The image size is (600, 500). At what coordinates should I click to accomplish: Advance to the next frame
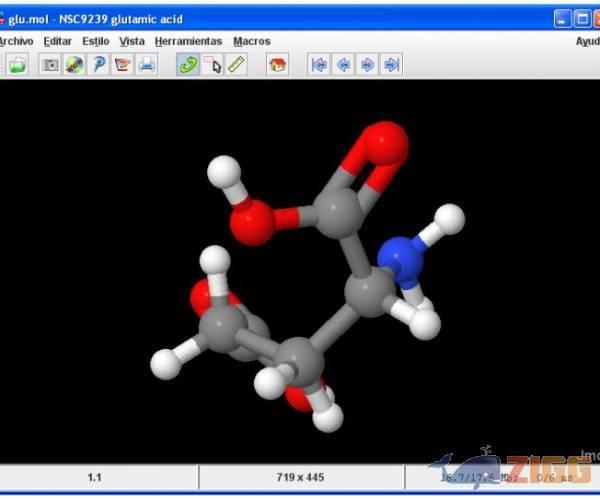click(x=367, y=65)
